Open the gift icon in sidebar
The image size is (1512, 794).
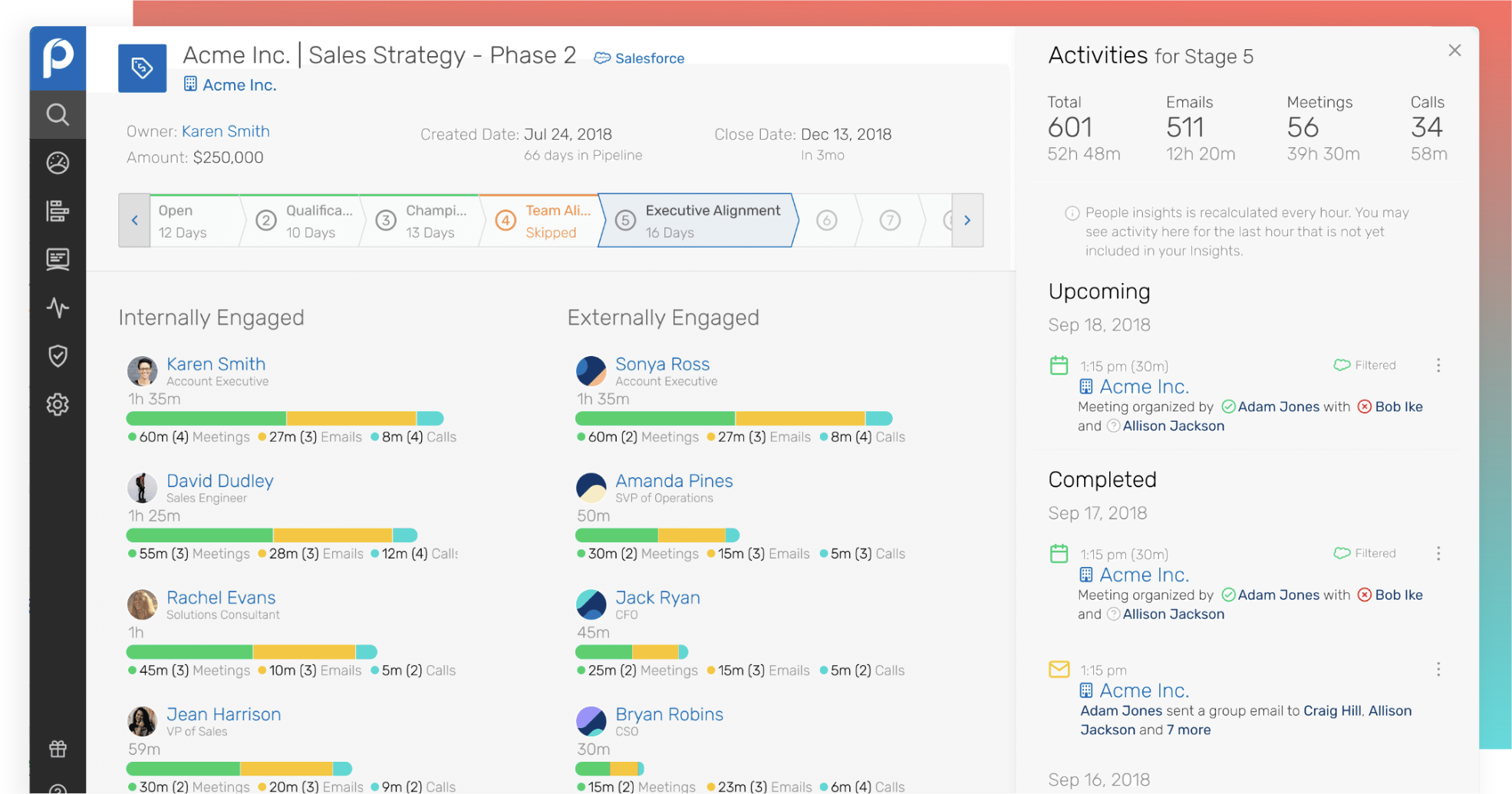click(58, 749)
